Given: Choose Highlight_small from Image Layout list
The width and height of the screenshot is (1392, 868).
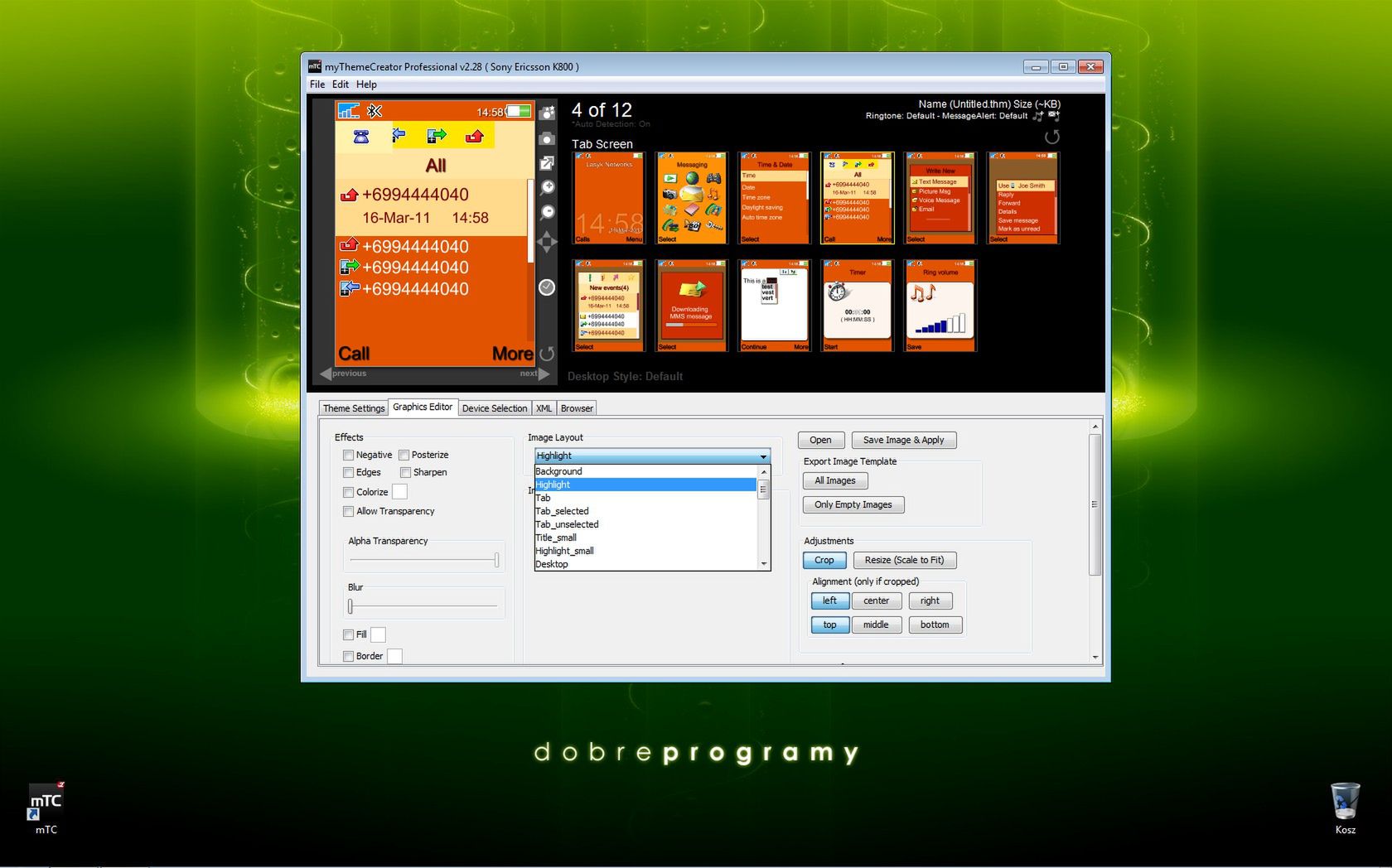Looking at the screenshot, I should 645,551.
